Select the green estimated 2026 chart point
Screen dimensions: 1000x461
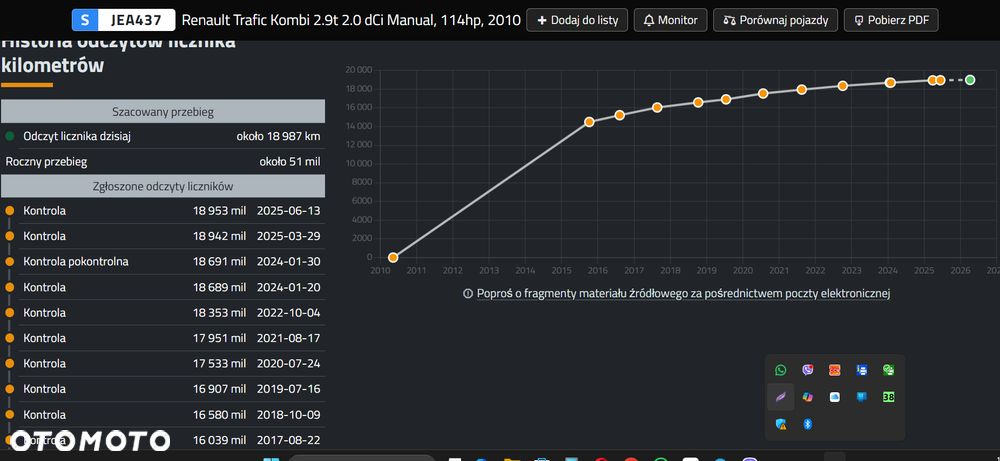point(970,80)
